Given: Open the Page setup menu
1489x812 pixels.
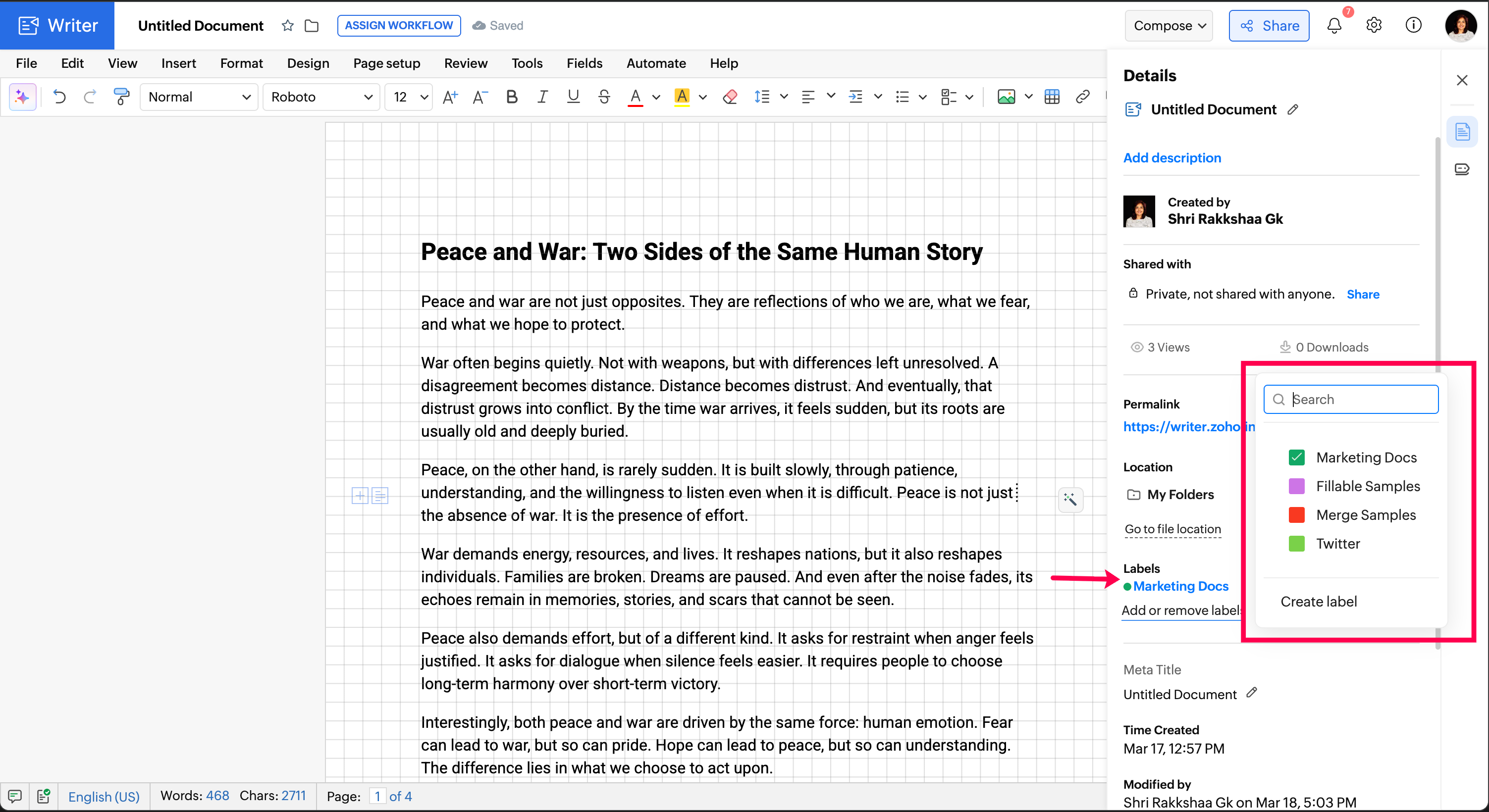Looking at the screenshot, I should click(386, 63).
